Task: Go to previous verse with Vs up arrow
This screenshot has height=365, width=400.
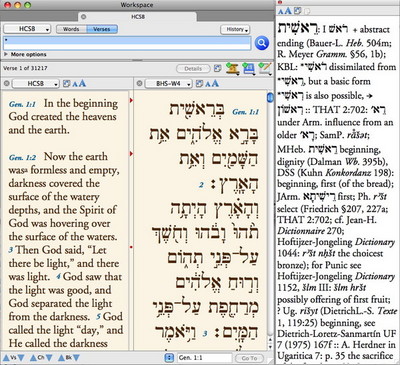Action: coord(6,358)
